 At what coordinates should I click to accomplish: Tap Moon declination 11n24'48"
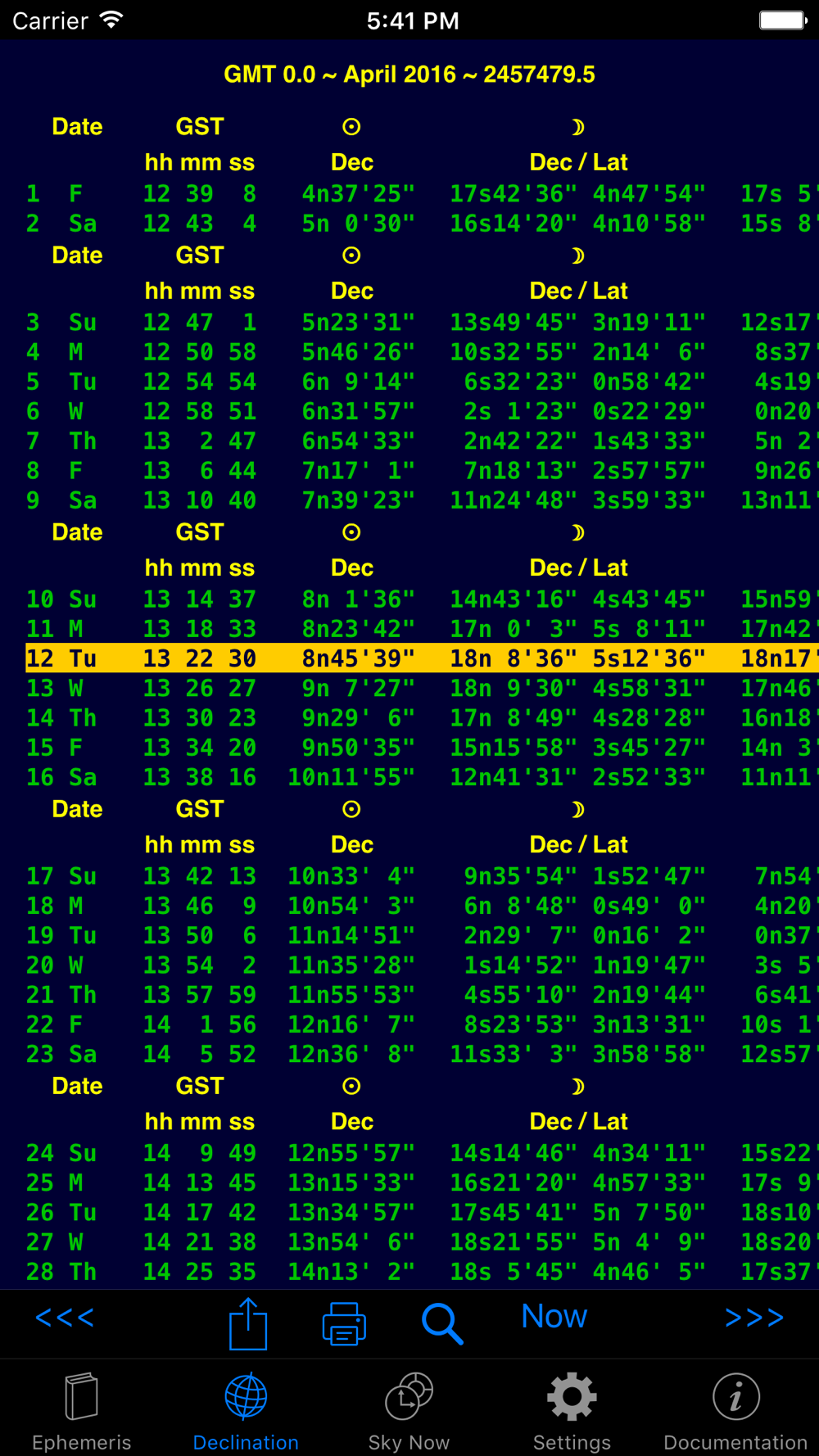point(513,500)
